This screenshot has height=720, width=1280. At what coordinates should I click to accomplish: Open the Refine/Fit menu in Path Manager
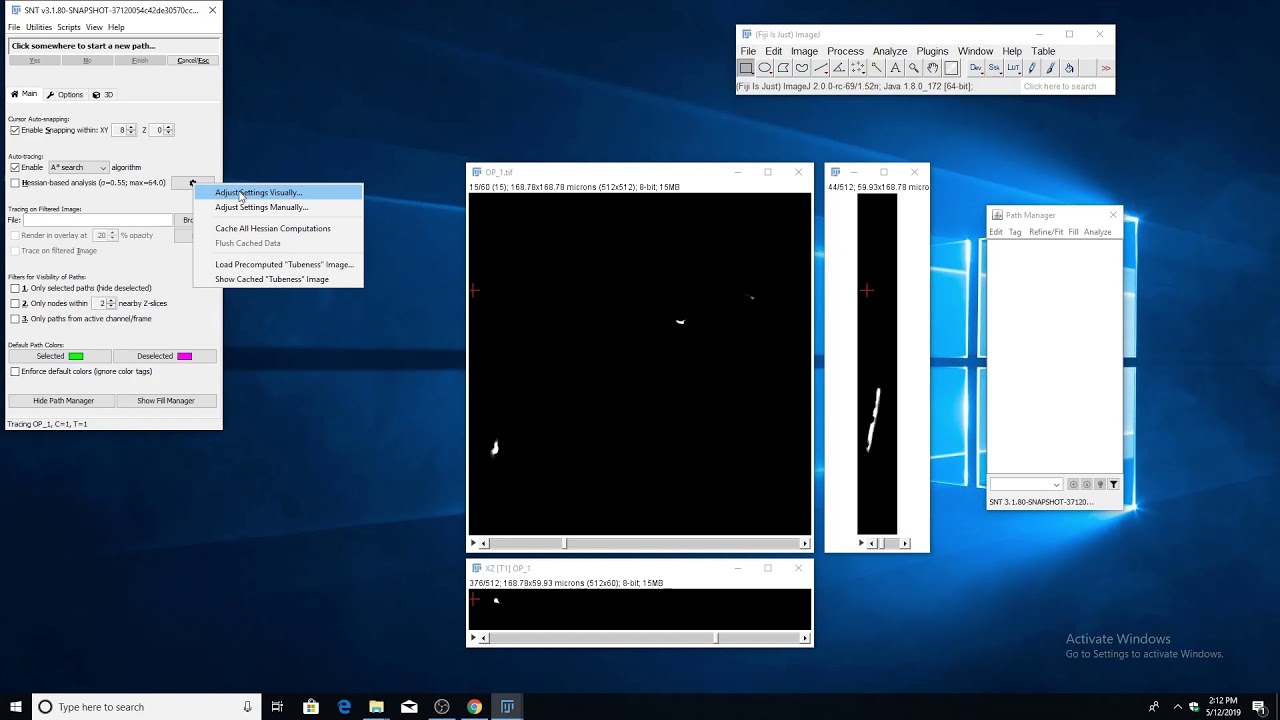point(1046,232)
